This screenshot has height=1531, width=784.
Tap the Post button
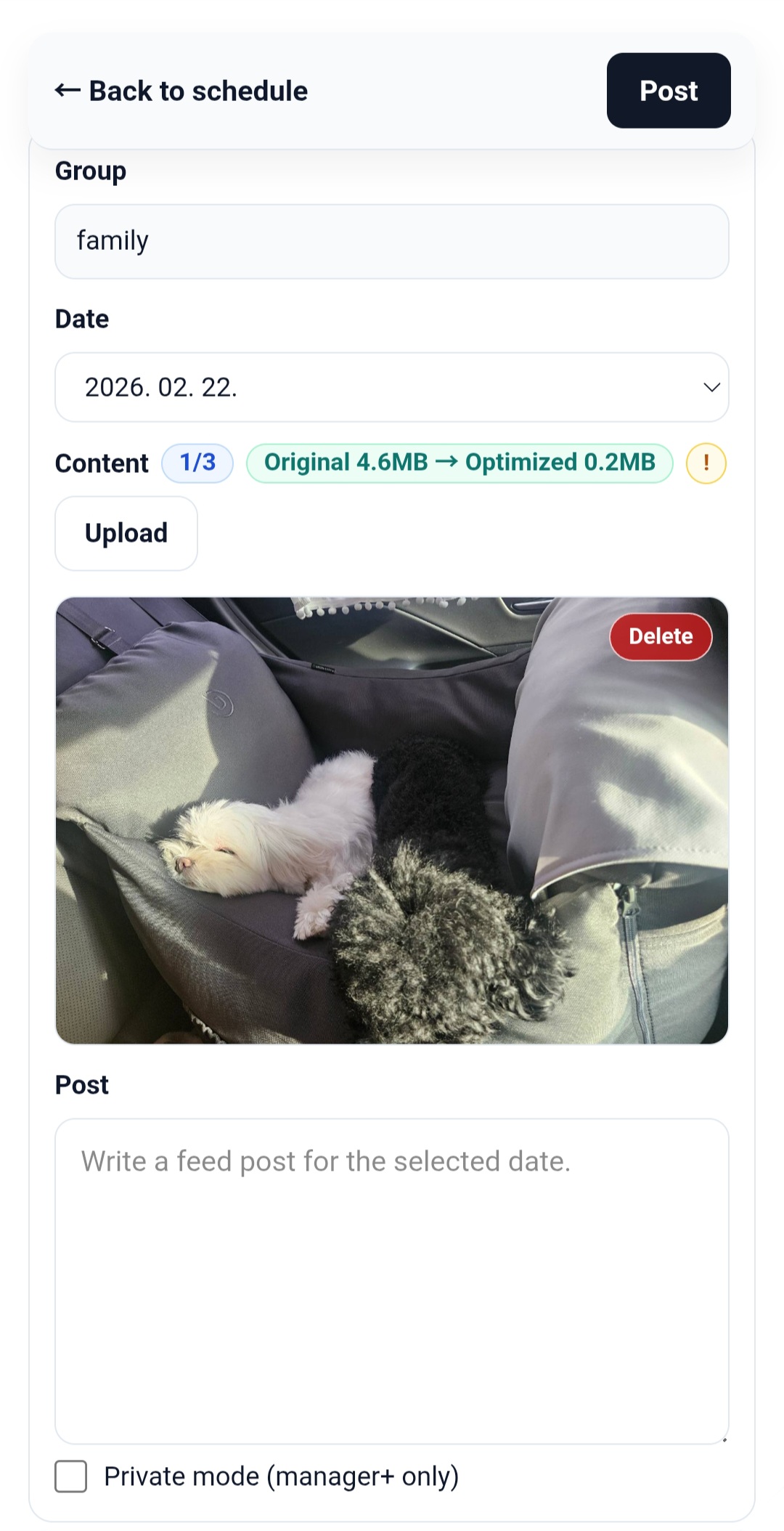[x=669, y=91]
